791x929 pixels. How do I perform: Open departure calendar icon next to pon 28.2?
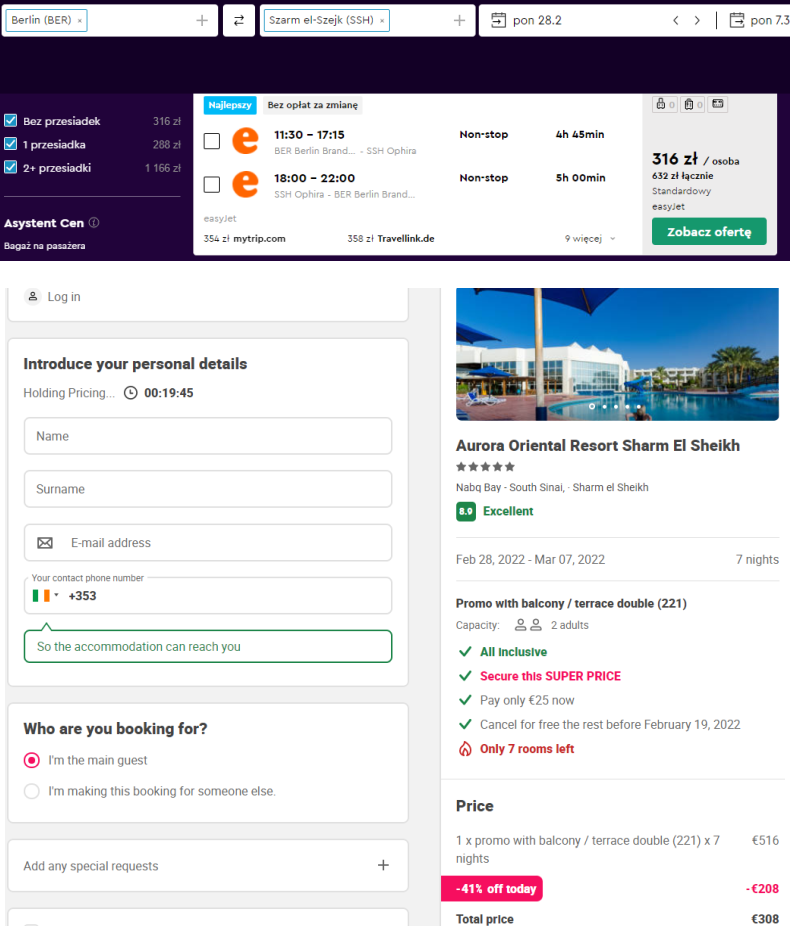point(499,20)
